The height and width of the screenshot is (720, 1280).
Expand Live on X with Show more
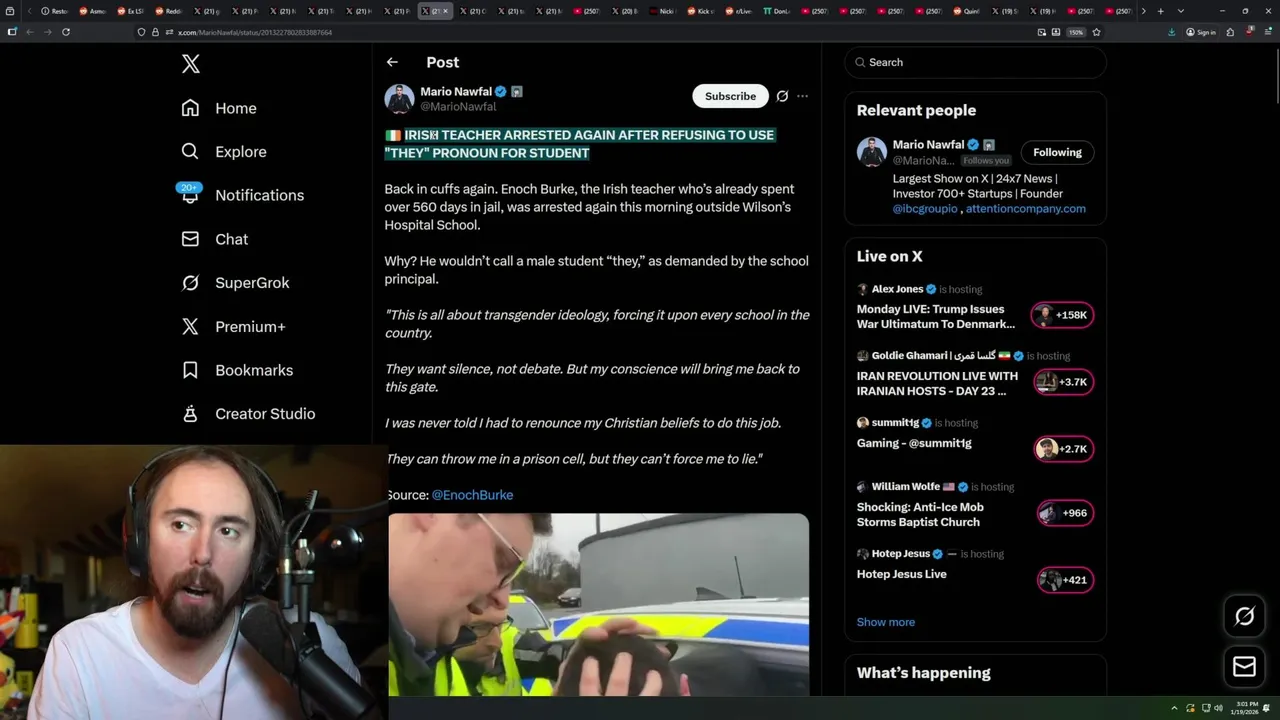click(885, 622)
